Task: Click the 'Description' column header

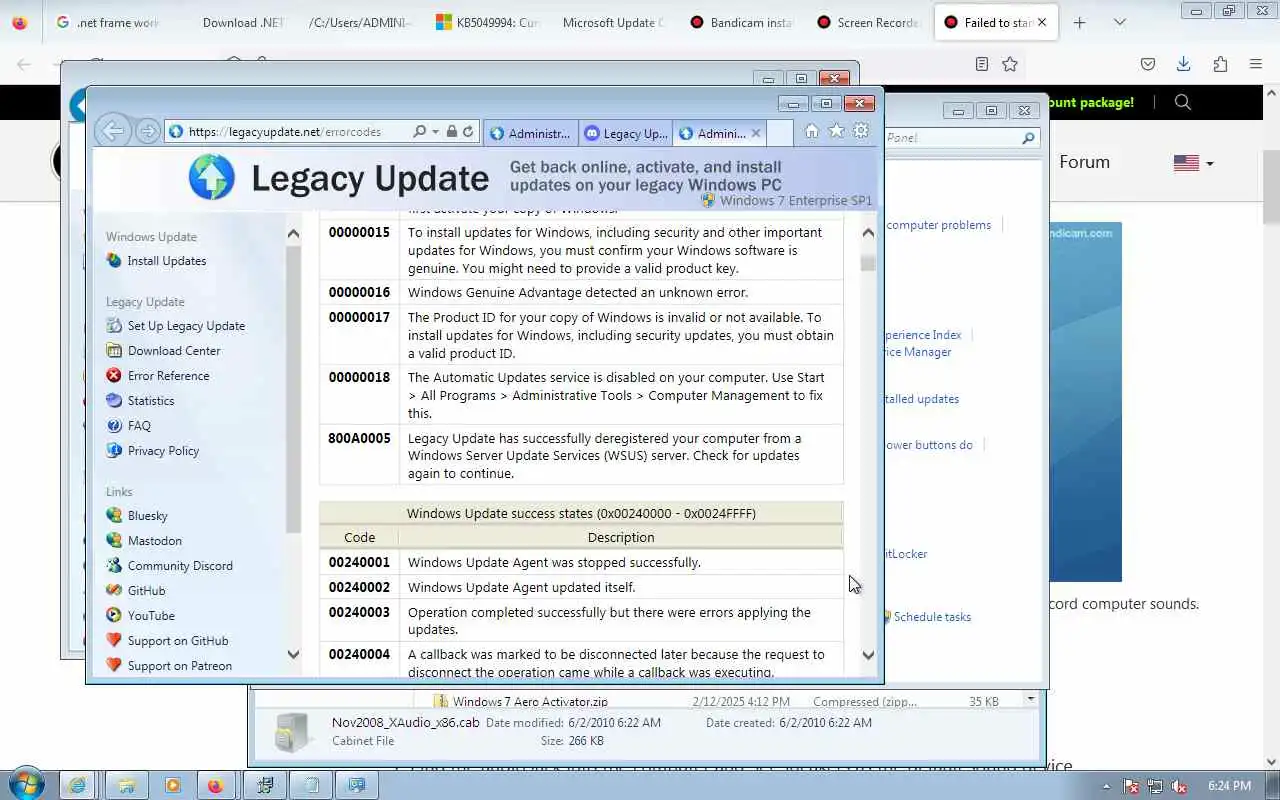Action: (x=621, y=537)
